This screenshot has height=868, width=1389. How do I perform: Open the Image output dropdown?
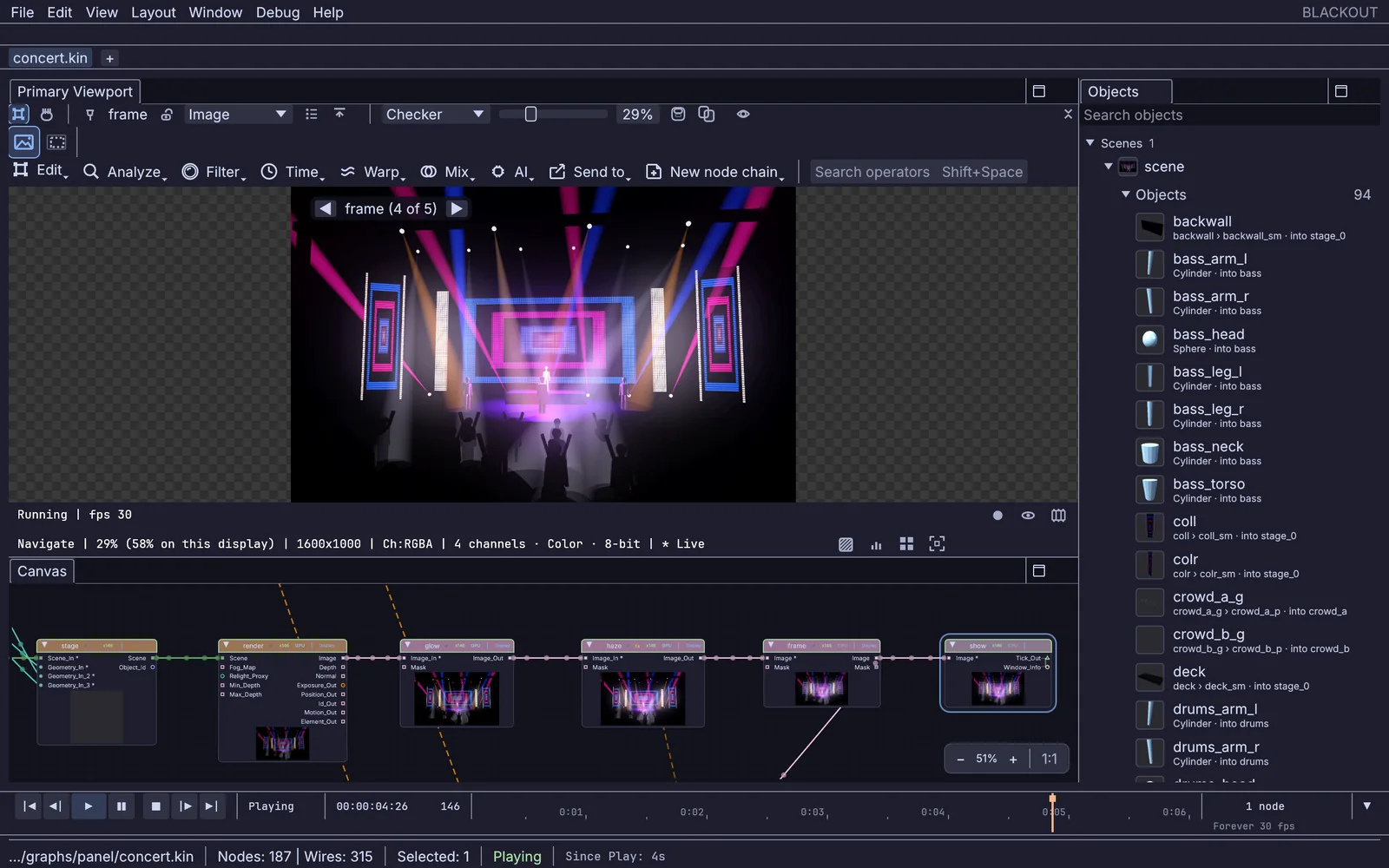[x=237, y=115]
